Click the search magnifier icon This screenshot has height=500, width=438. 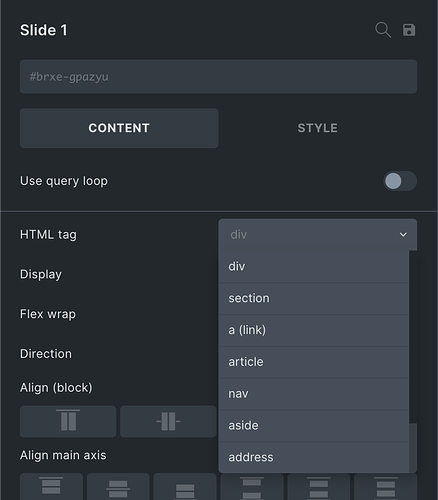click(x=383, y=30)
